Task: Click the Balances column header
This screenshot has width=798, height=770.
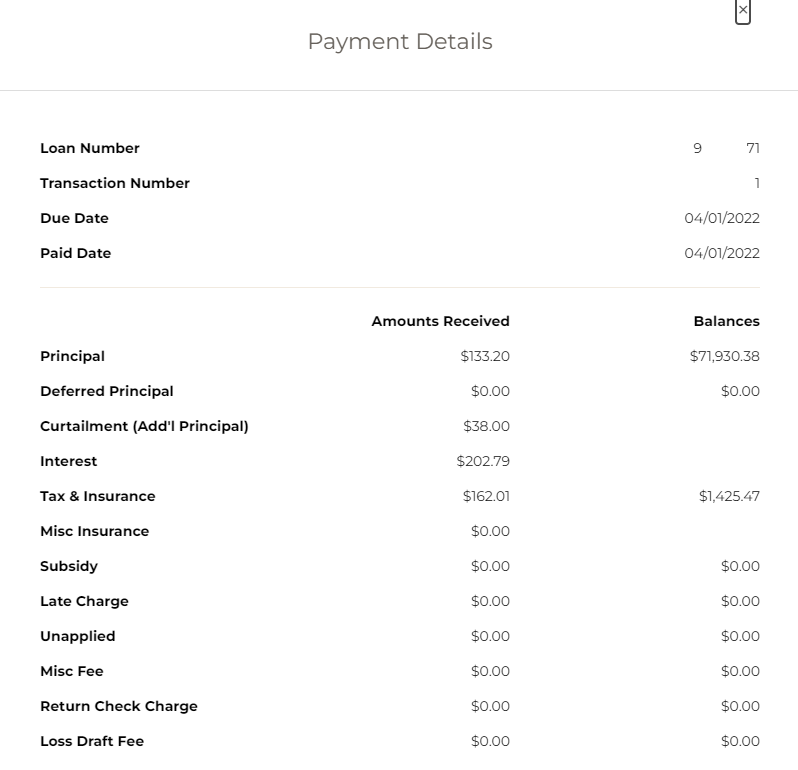Action: pyautogui.click(x=726, y=321)
